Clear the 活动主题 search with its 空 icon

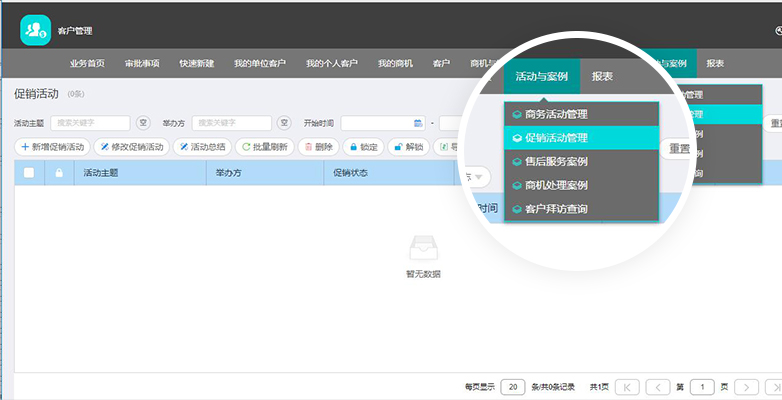point(143,123)
